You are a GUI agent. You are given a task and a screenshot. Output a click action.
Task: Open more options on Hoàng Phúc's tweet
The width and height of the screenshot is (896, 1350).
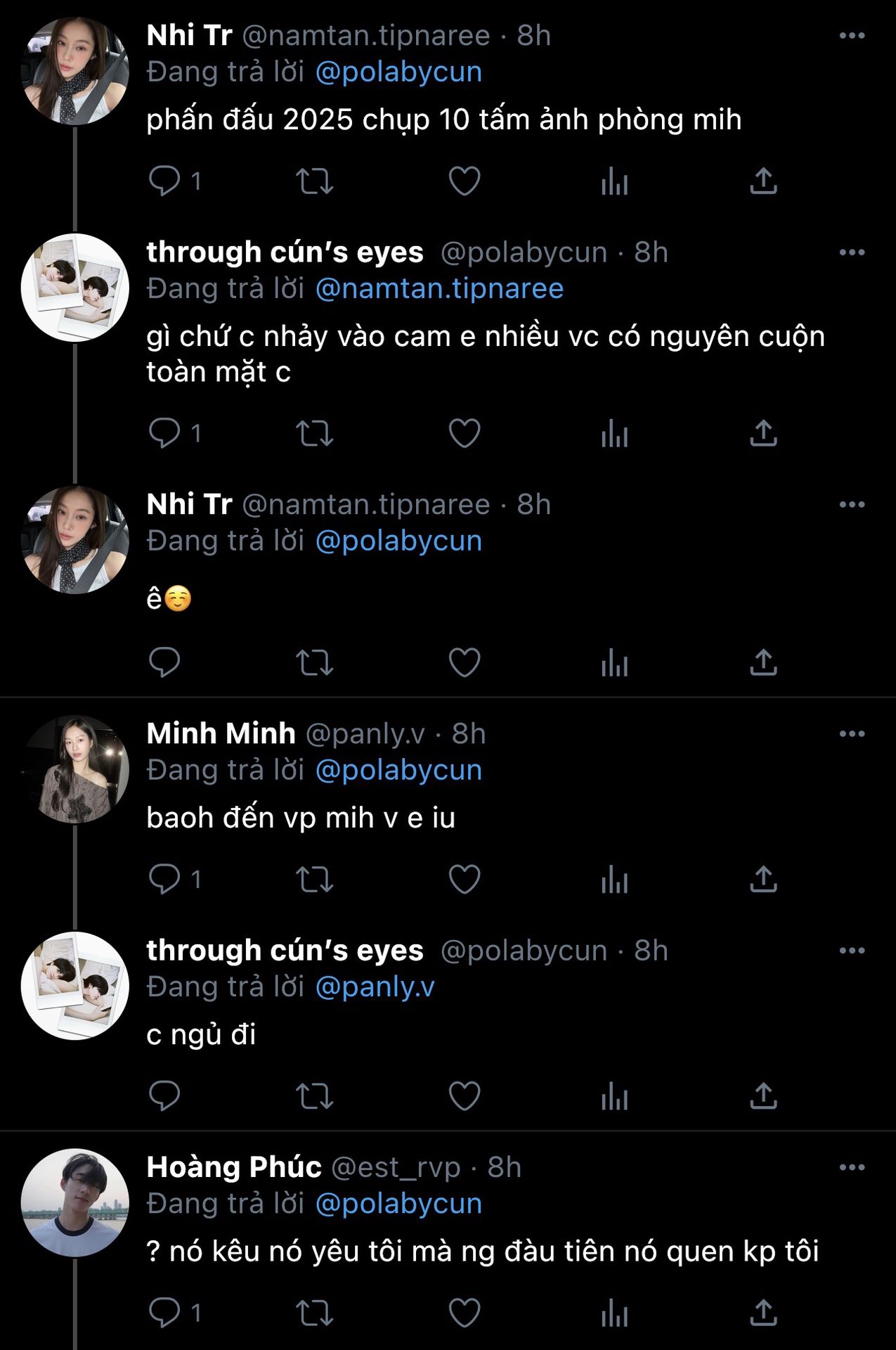point(852,1167)
